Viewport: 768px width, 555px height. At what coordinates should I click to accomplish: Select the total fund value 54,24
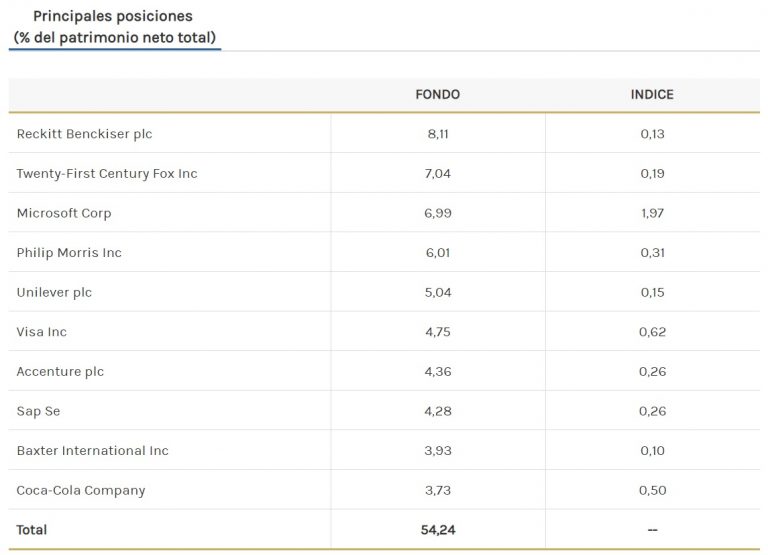438,530
